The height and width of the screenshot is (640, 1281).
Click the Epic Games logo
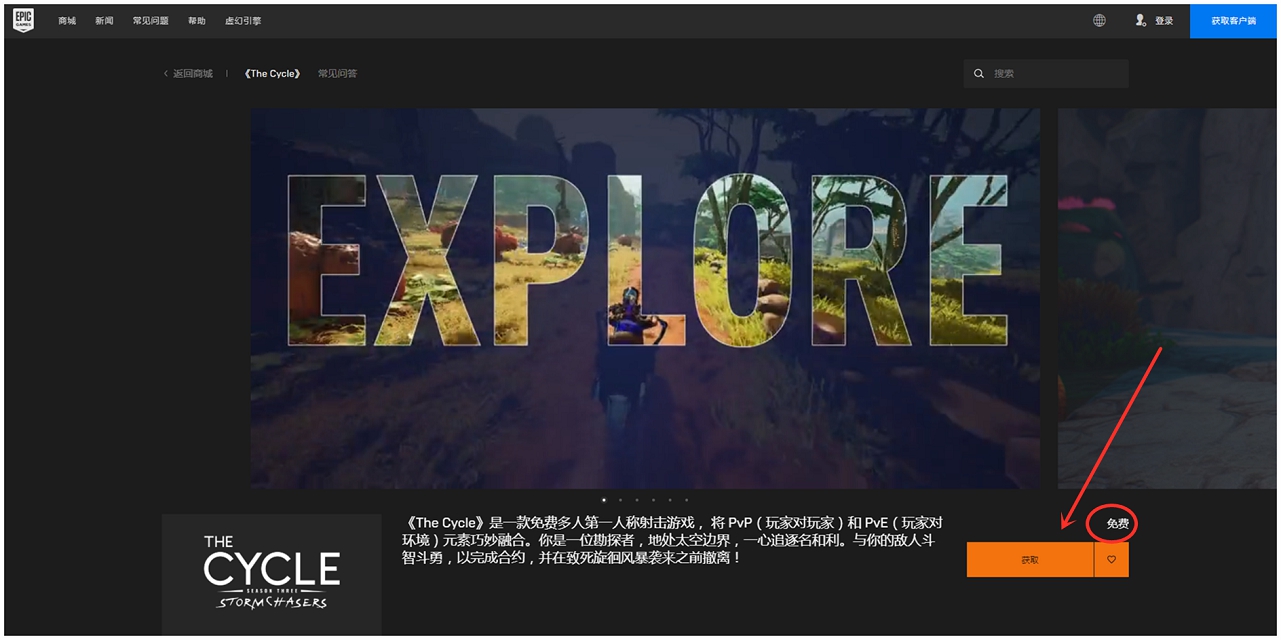pyautogui.click(x=22, y=20)
